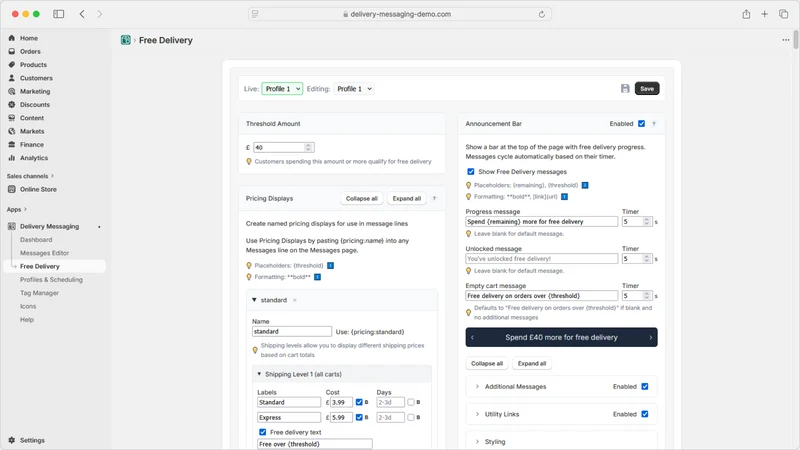Screen dimensions: 800x450
Task: Go back with browser back arrow
Action: 82,14
